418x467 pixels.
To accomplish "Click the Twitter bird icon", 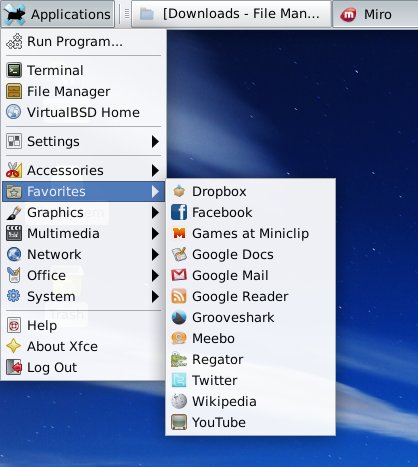I will tap(179, 380).
